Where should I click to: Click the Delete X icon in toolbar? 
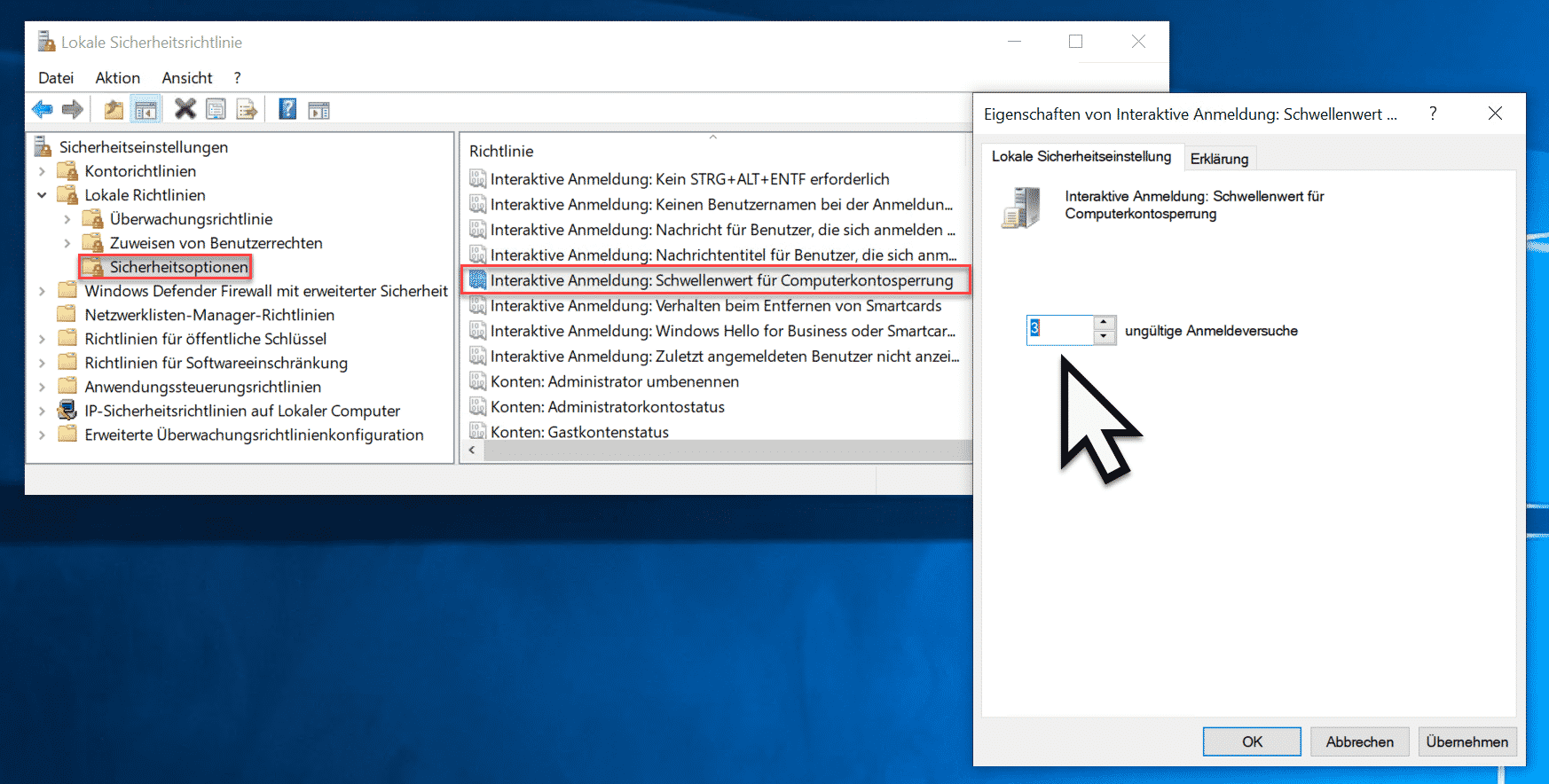185,109
